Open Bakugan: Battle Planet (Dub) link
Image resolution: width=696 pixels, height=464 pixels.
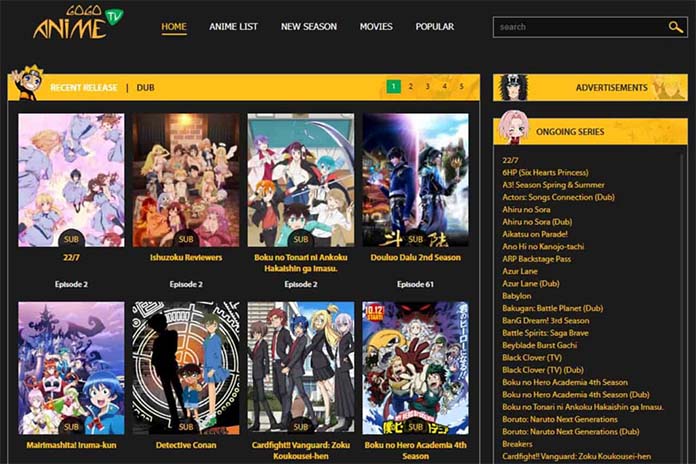click(552, 308)
